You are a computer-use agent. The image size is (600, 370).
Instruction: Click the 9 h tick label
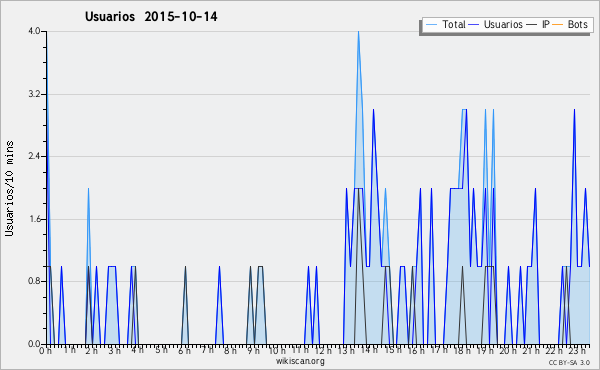254,351
